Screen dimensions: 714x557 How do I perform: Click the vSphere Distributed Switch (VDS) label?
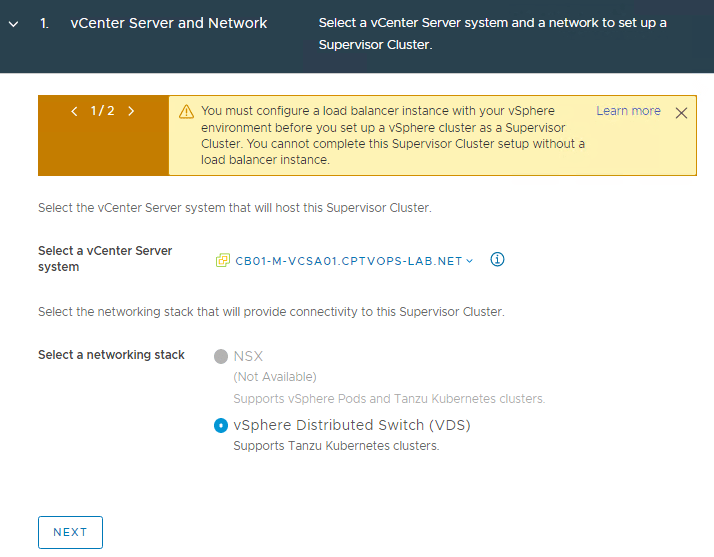[351, 425]
